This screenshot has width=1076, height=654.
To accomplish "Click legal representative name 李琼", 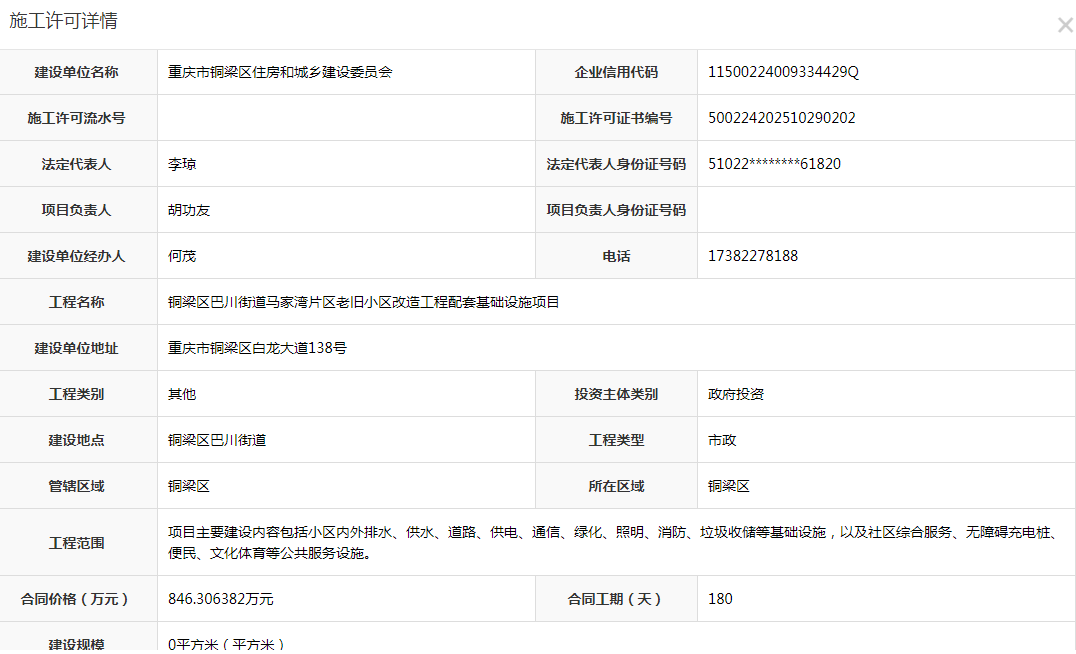I will [182, 164].
